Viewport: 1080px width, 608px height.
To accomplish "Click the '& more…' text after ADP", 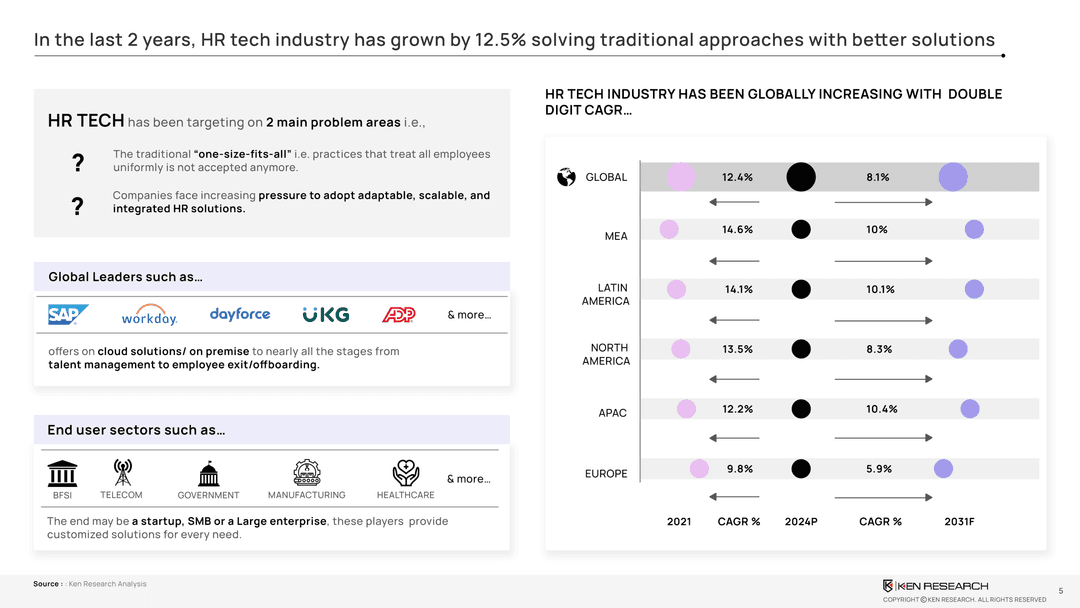I will (469, 315).
